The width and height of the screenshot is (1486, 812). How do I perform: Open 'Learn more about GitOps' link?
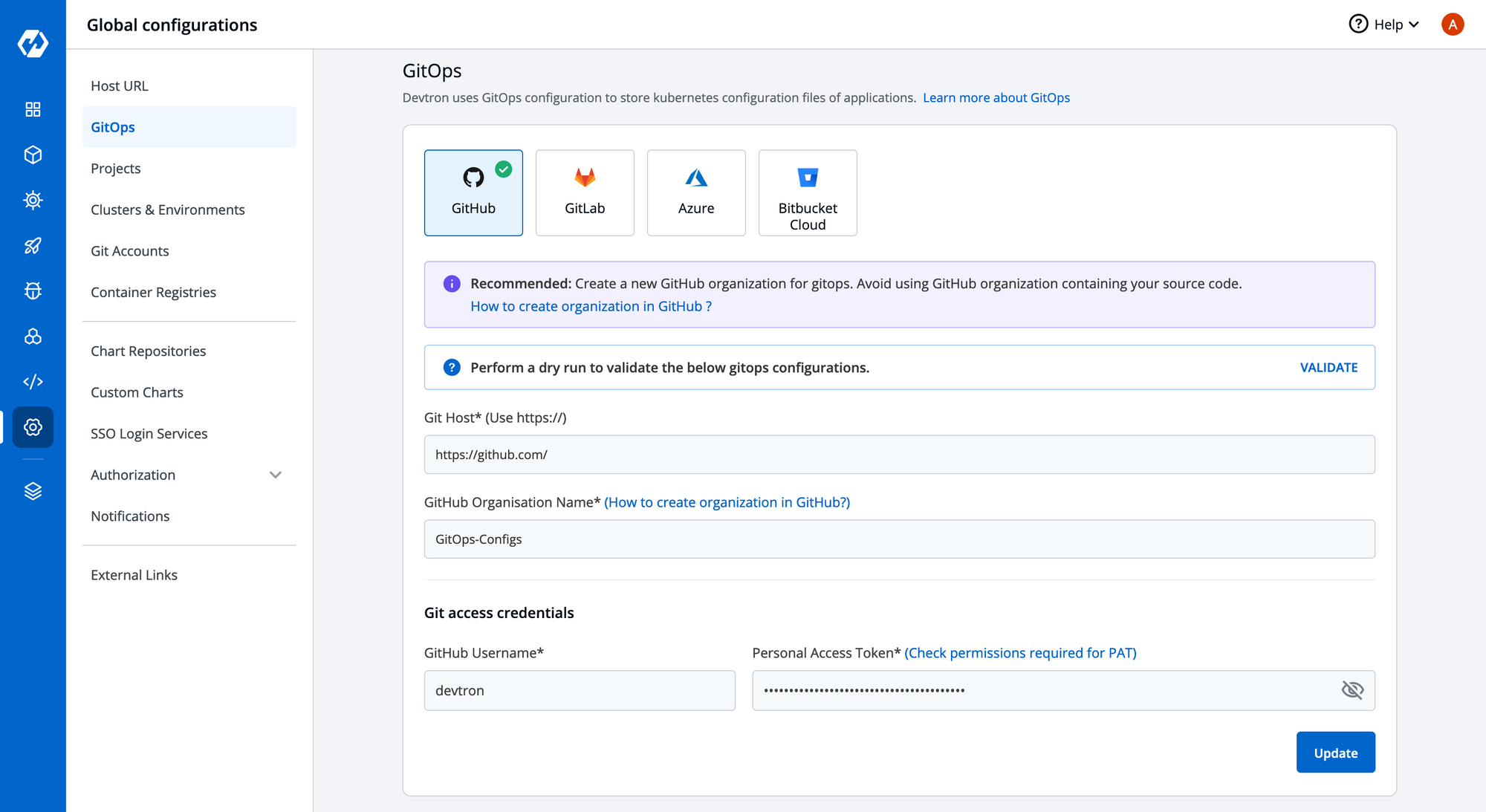pyautogui.click(x=996, y=97)
